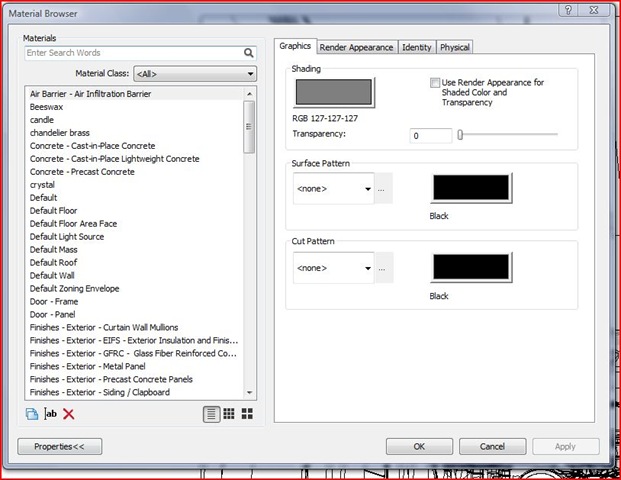Image resolution: width=621 pixels, height=480 pixels.
Task: Open the Cut Pattern dropdown
Action: pos(334,268)
